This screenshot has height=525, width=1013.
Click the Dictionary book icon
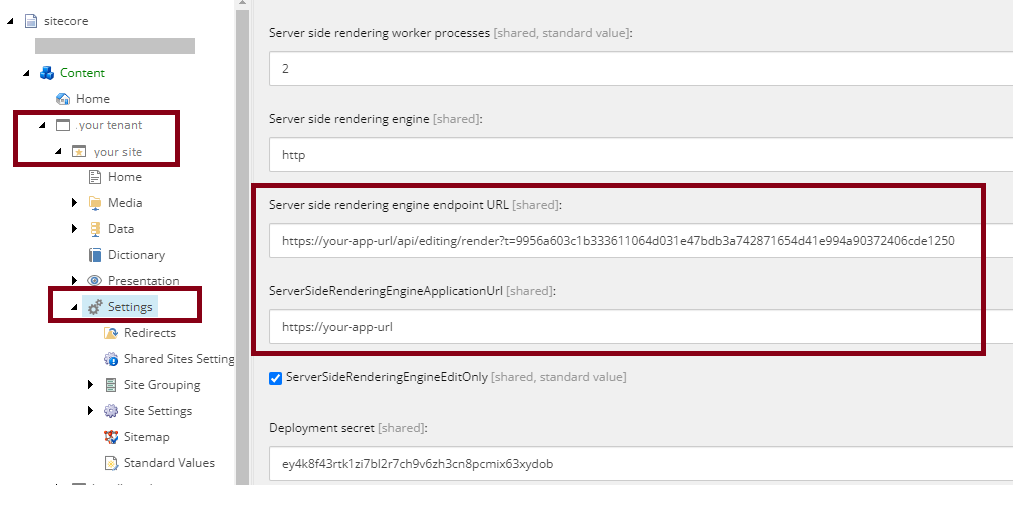point(95,255)
